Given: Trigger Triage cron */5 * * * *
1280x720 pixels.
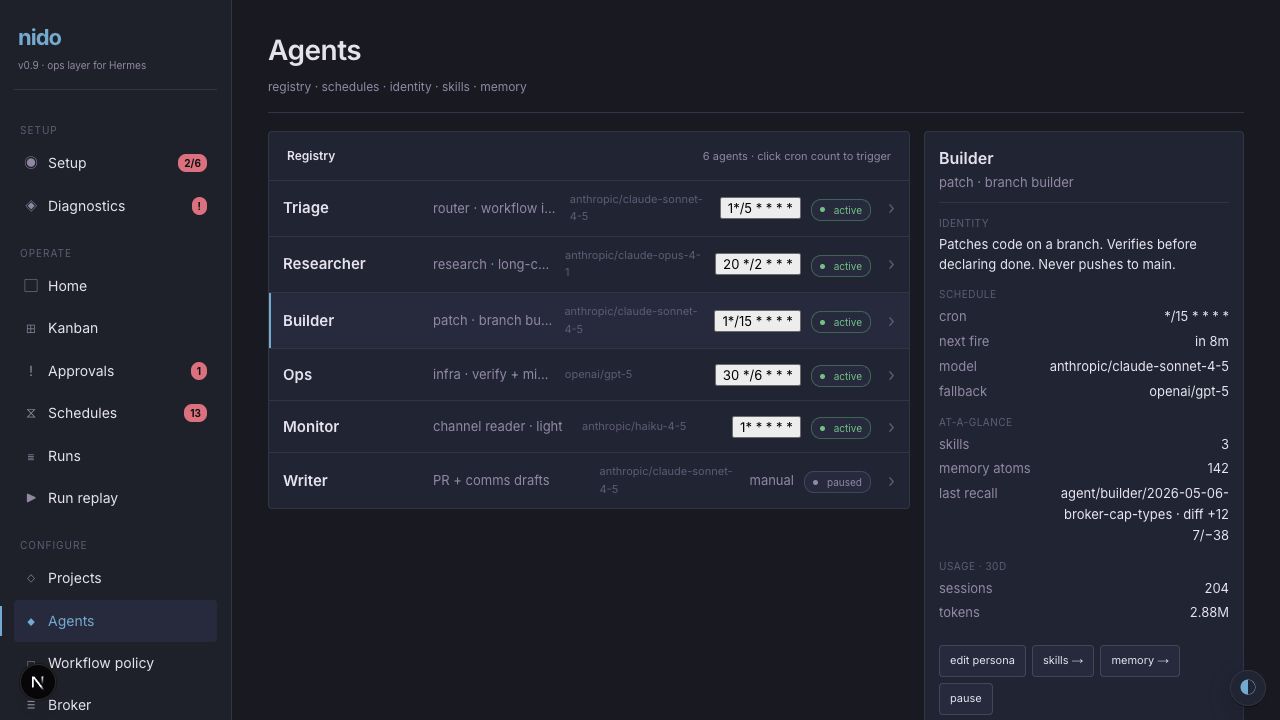Looking at the screenshot, I should pos(760,209).
